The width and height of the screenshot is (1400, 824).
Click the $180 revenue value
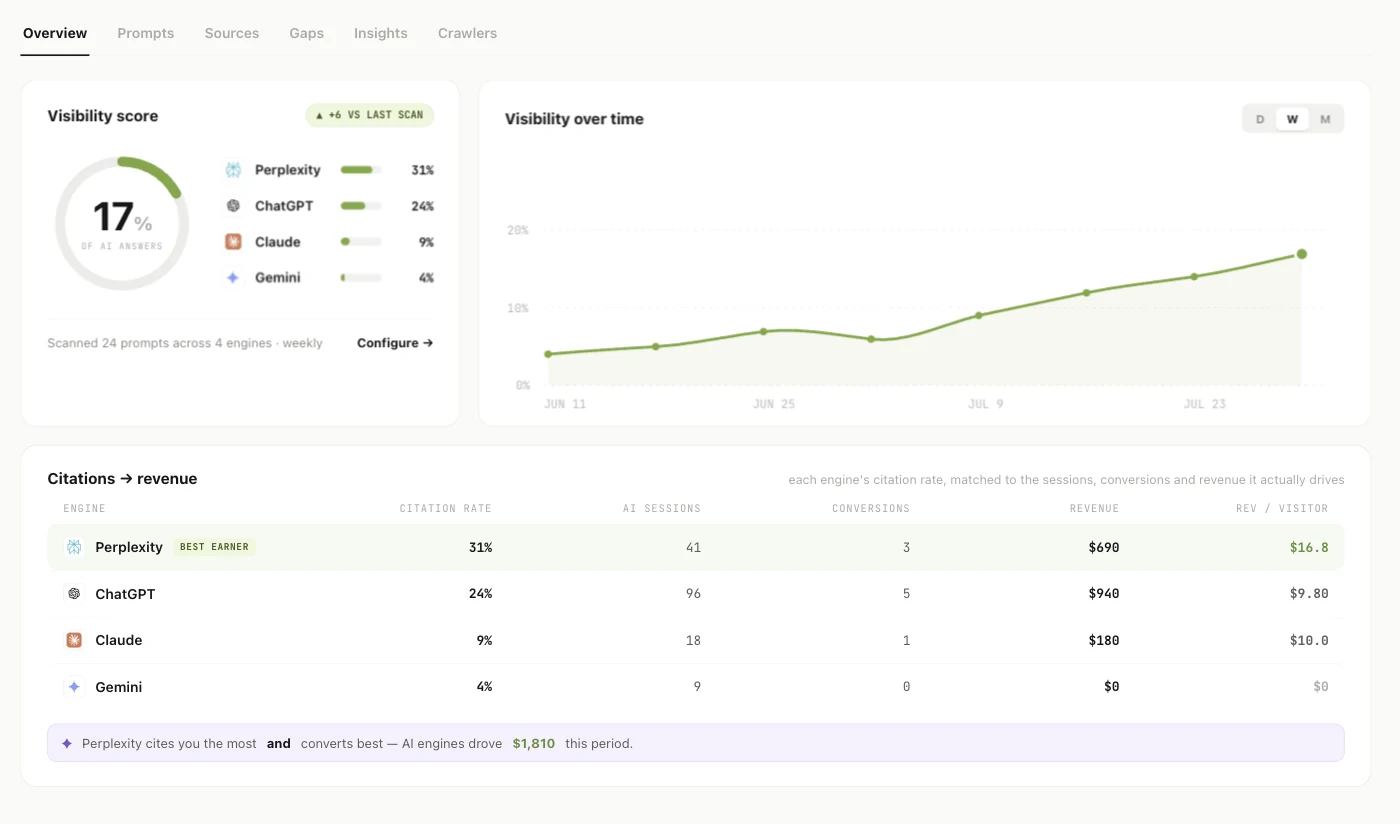pyautogui.click(x=1104, y=640)
